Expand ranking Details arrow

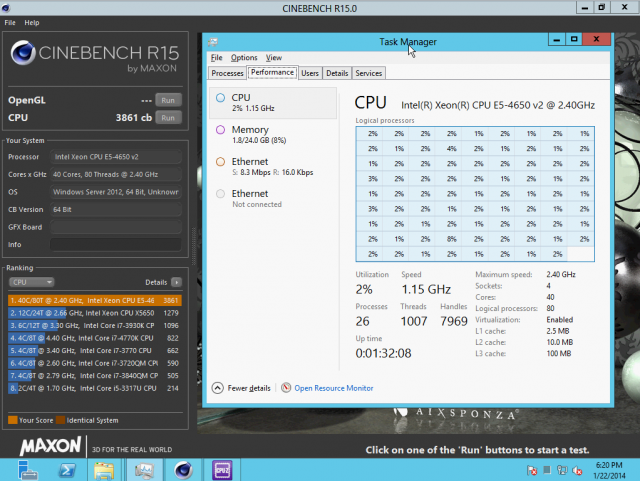(x=176, y=282)
